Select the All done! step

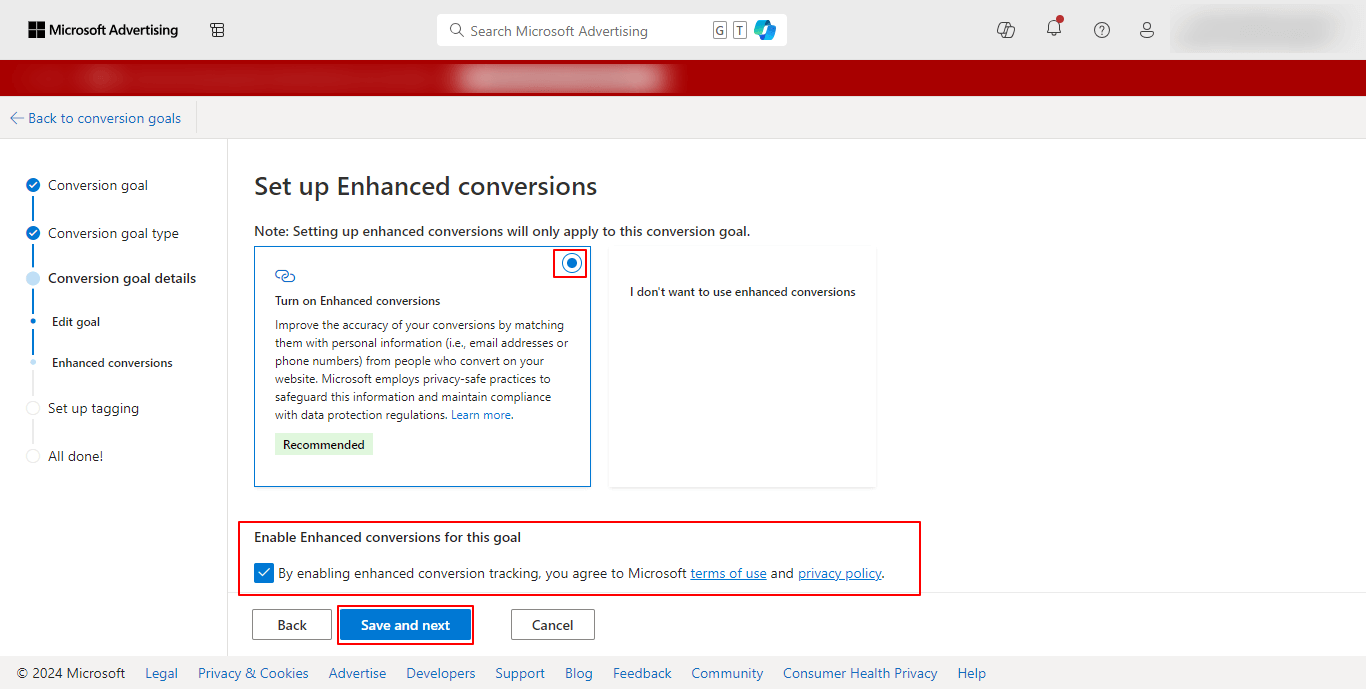pos(75,456)
